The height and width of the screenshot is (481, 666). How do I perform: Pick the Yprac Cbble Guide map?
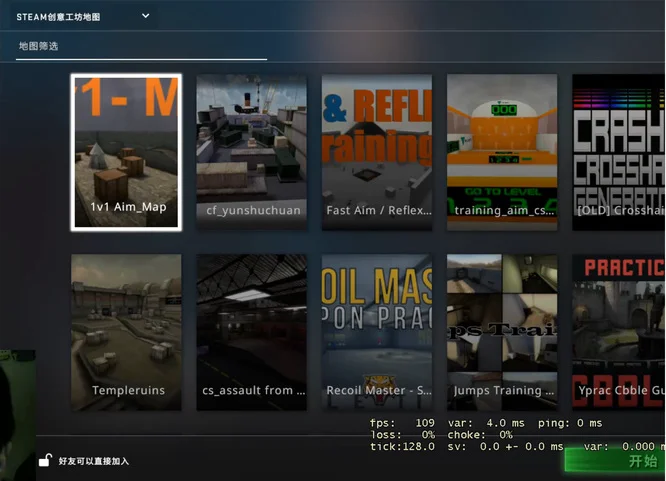(x=619, y=332)
